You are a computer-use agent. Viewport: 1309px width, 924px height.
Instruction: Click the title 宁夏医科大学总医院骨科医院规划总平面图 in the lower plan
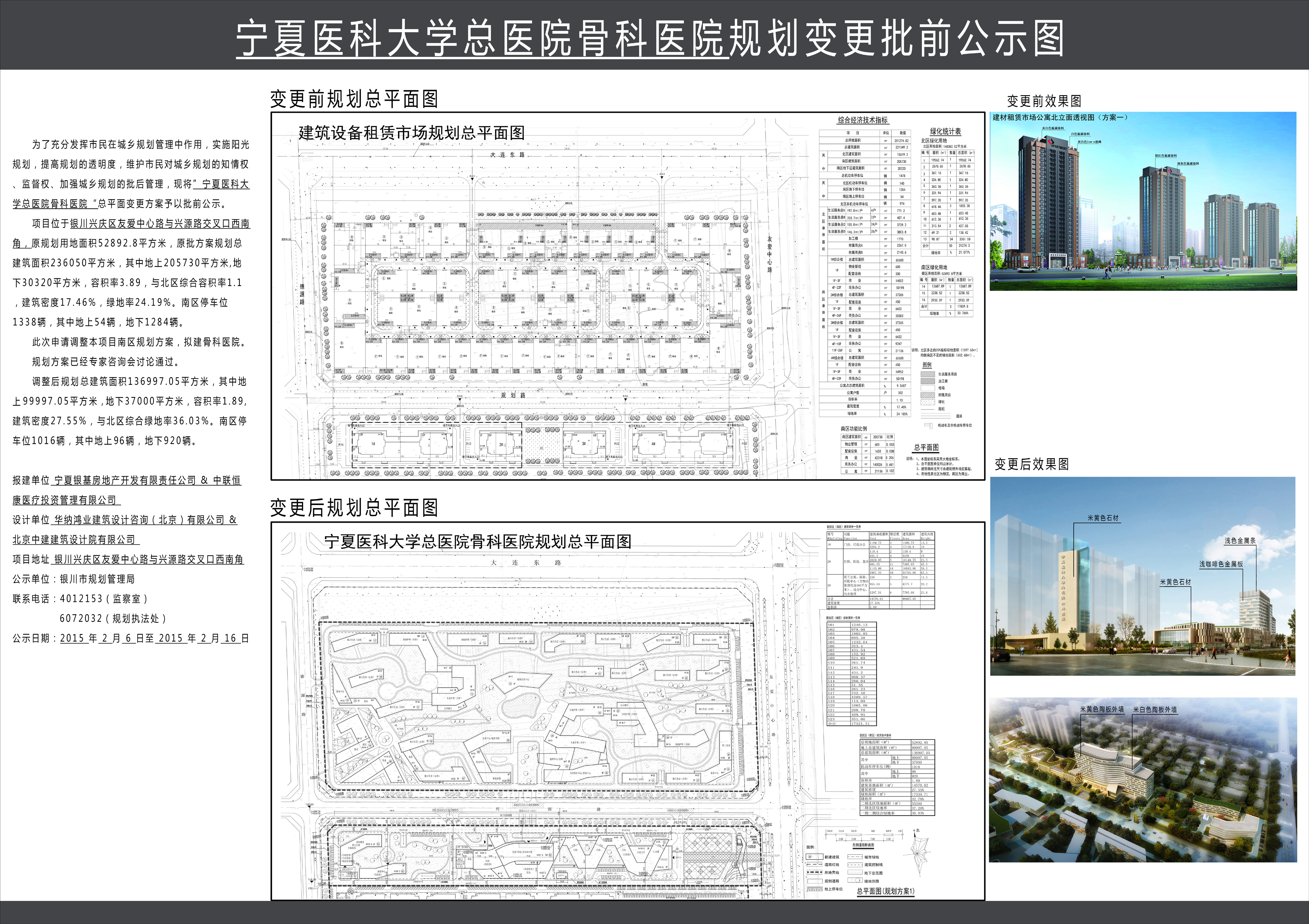(478, 542)
